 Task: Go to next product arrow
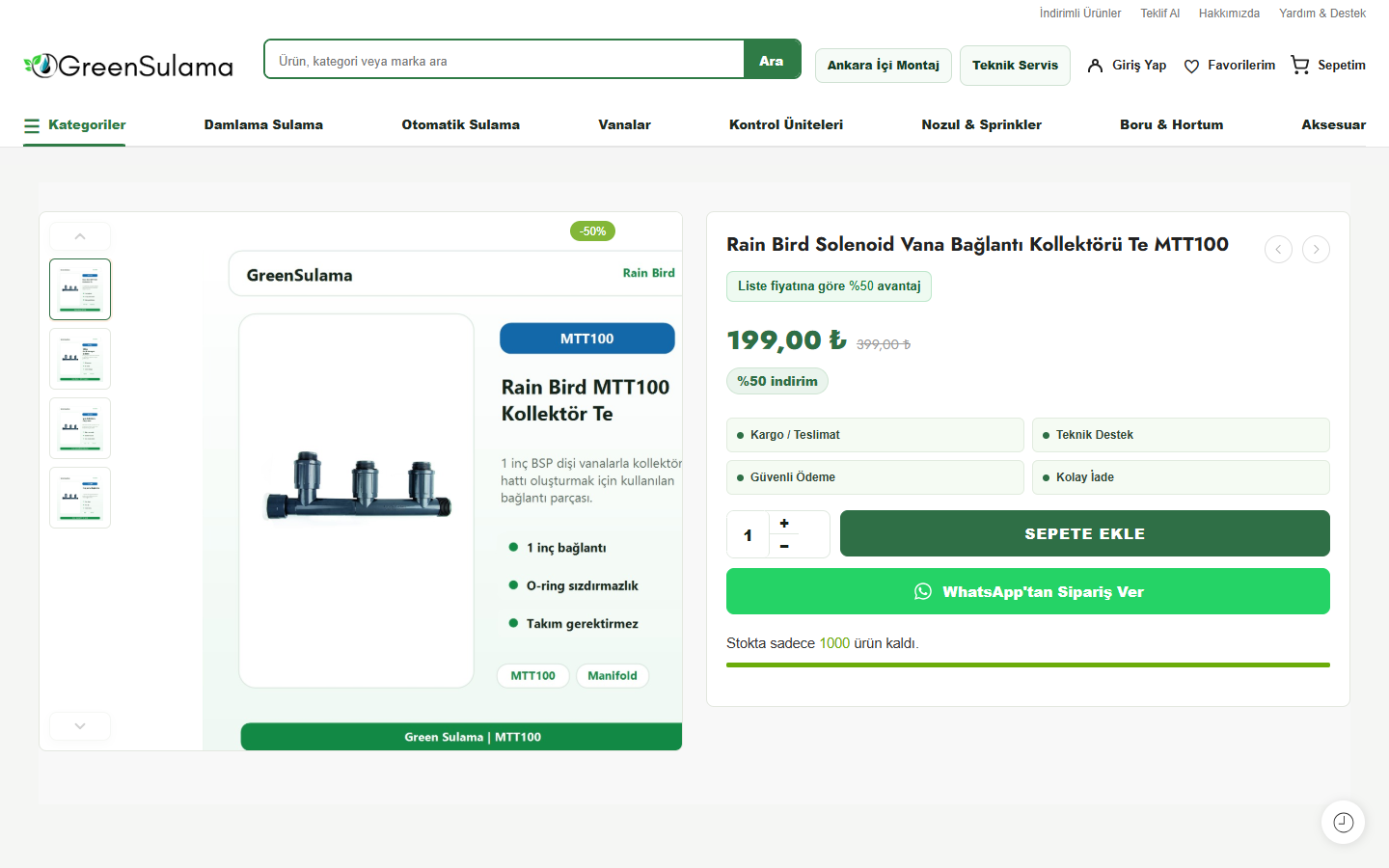(x=1316, y=250)
